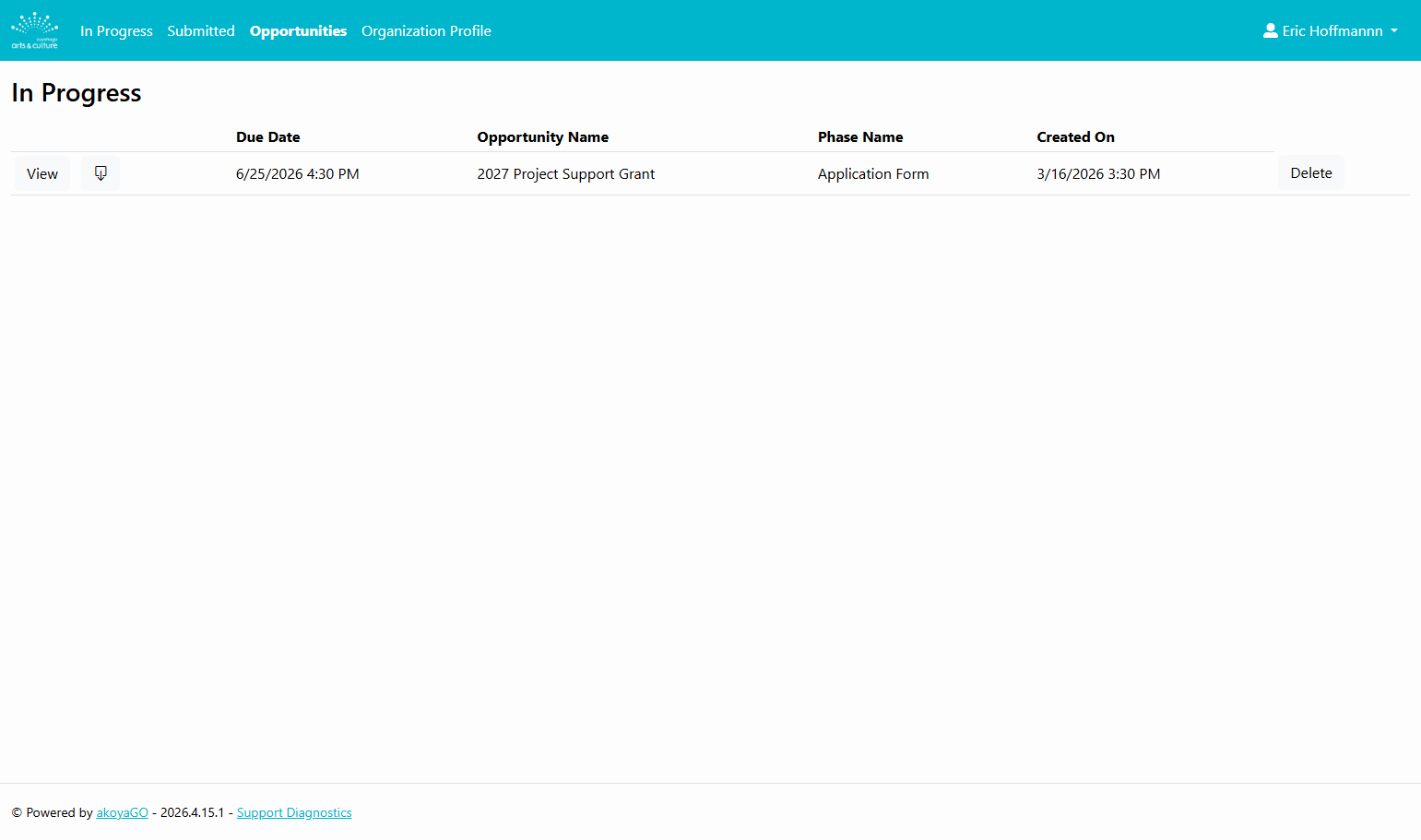Image resolution: width=1421 pixels, height=840 pixels.
Task: Download the 2027 Project Support Grant application
Action: [101, 173]
